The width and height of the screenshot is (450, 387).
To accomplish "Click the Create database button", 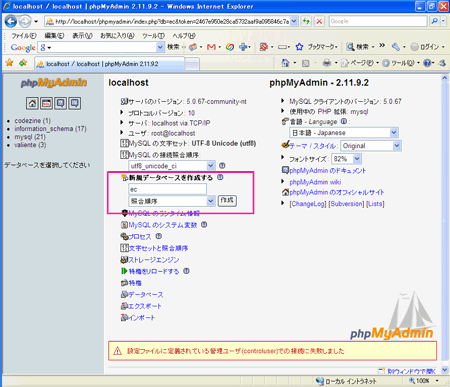I will tap(227, 200).
